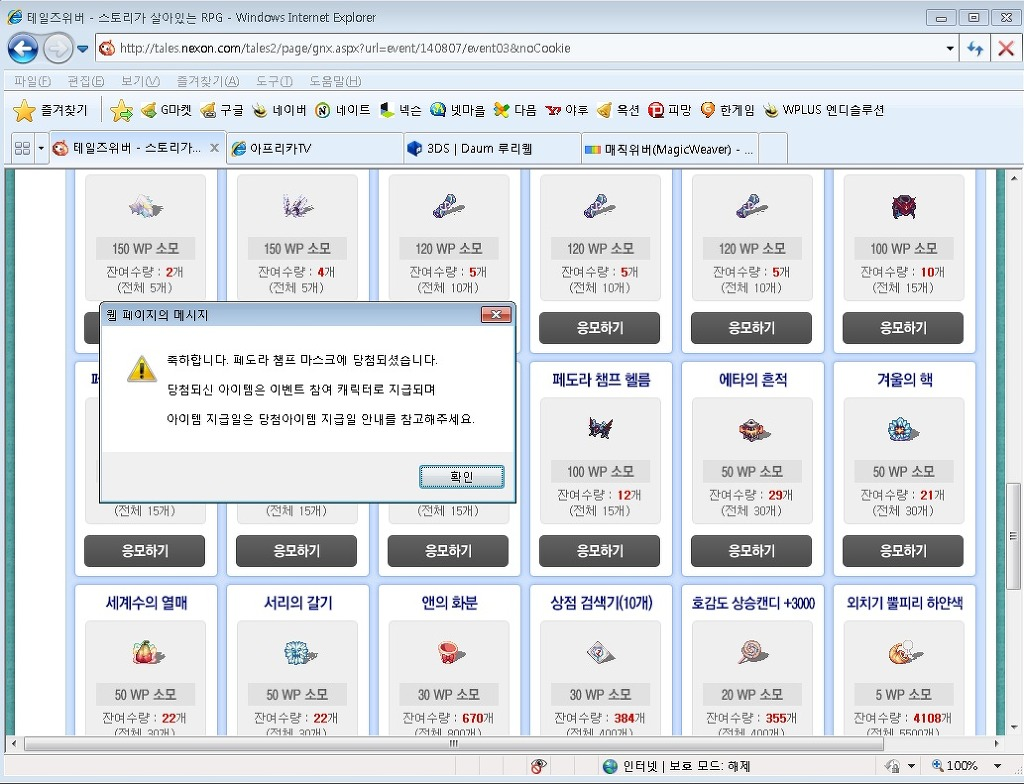Click the 즐겨찾기 star button

click(50, 110)
